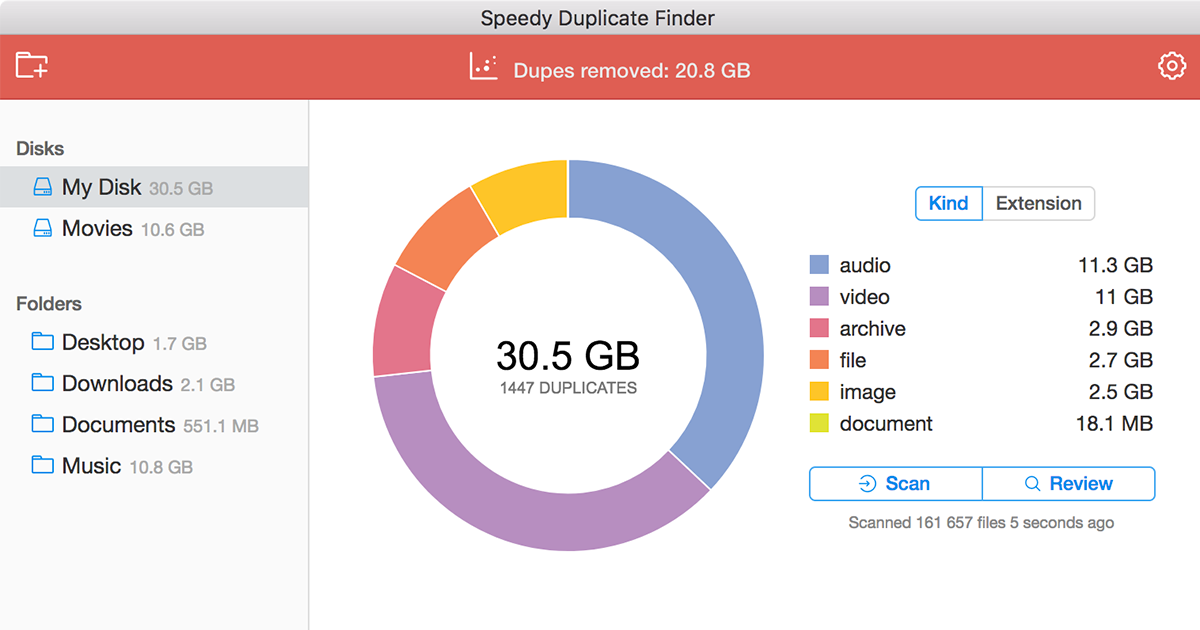Click the '10.6 GB' Movies size
The width and height of the screenshot is (1200, 630).
[172, 230]
